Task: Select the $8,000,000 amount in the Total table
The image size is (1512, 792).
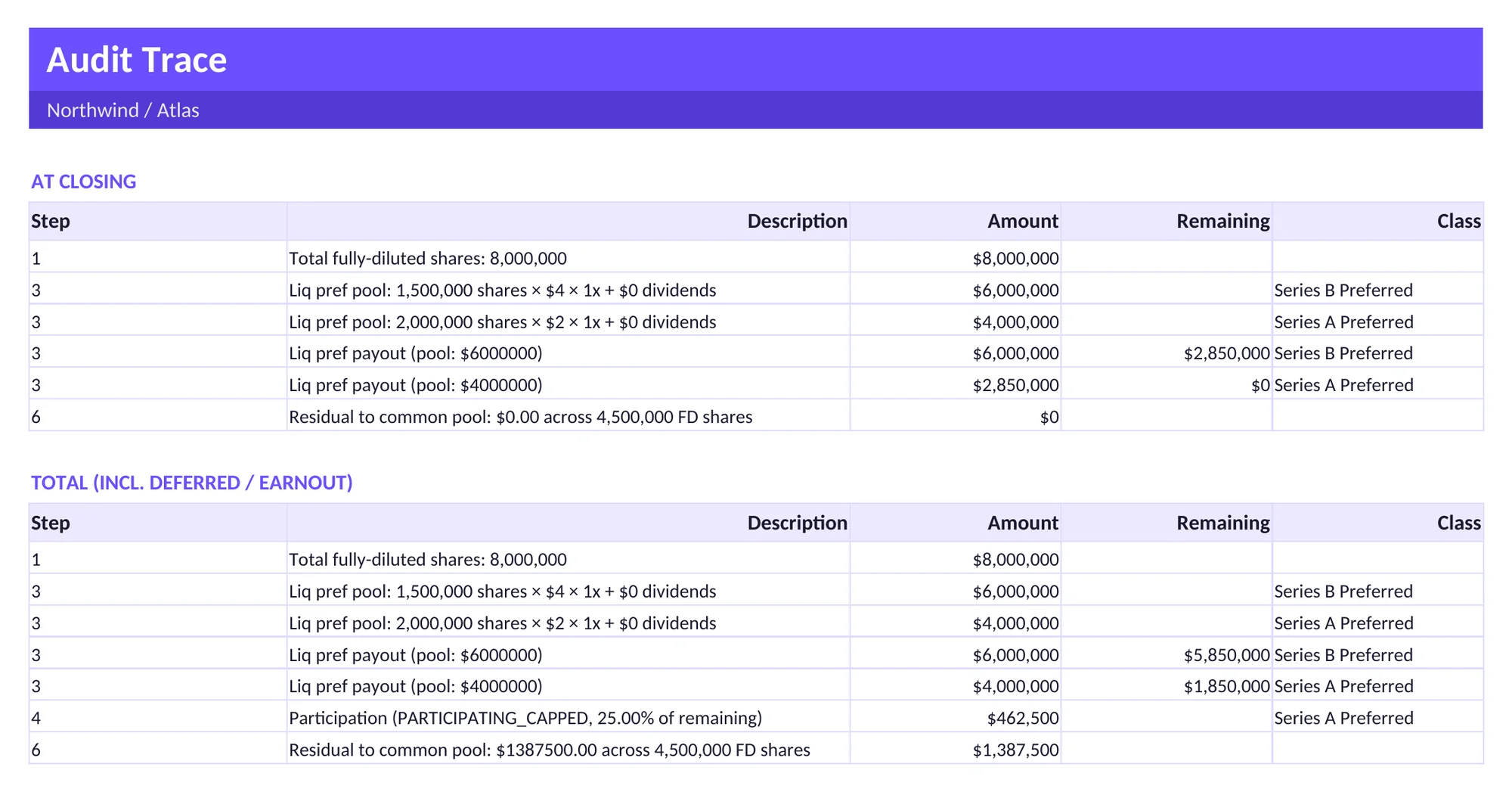Action: coord(1015,560)
